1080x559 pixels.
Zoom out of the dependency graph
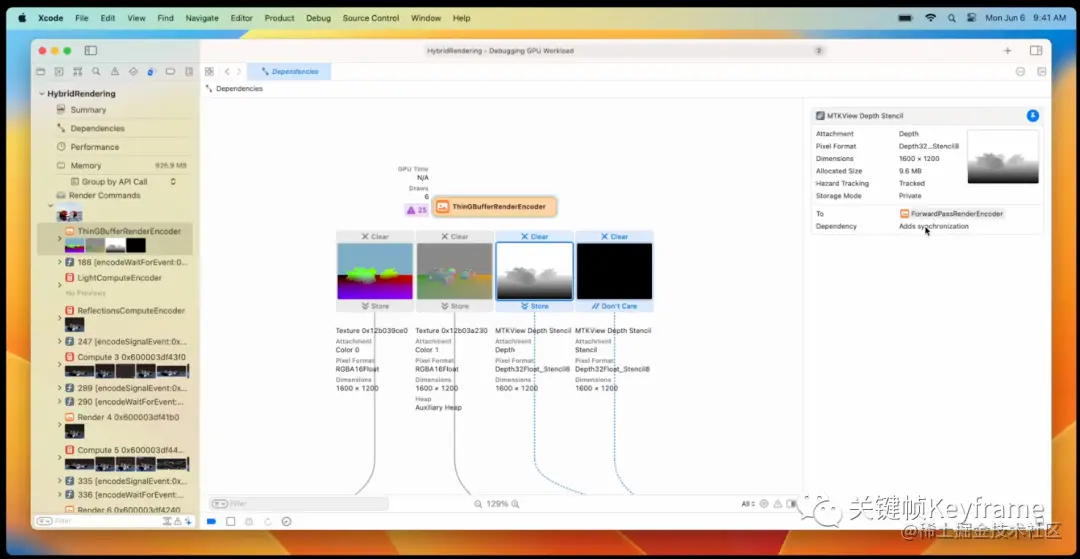point(478,504)
